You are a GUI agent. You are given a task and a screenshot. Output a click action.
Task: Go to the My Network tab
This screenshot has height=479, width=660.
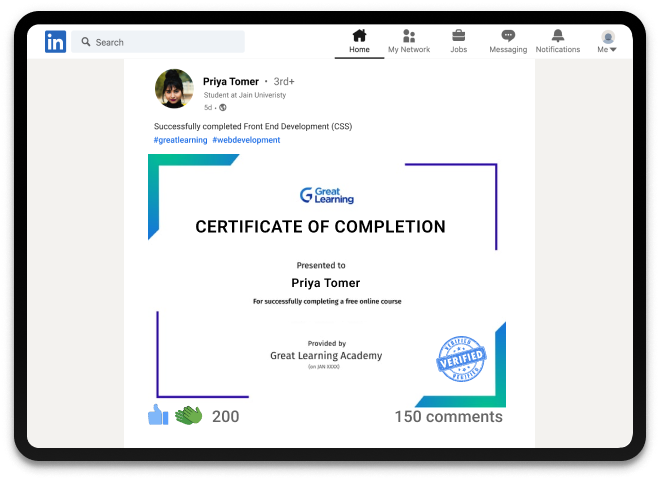[409, 41]
